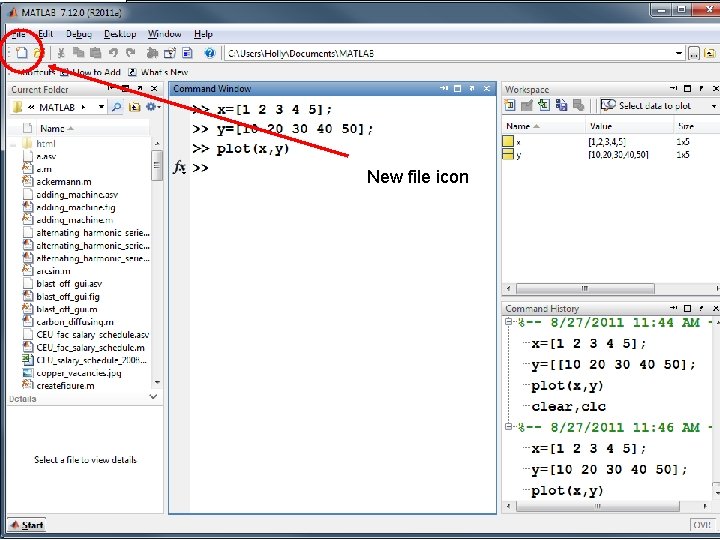Click the up-folder icon in Current Folder panel

(134, 107)
